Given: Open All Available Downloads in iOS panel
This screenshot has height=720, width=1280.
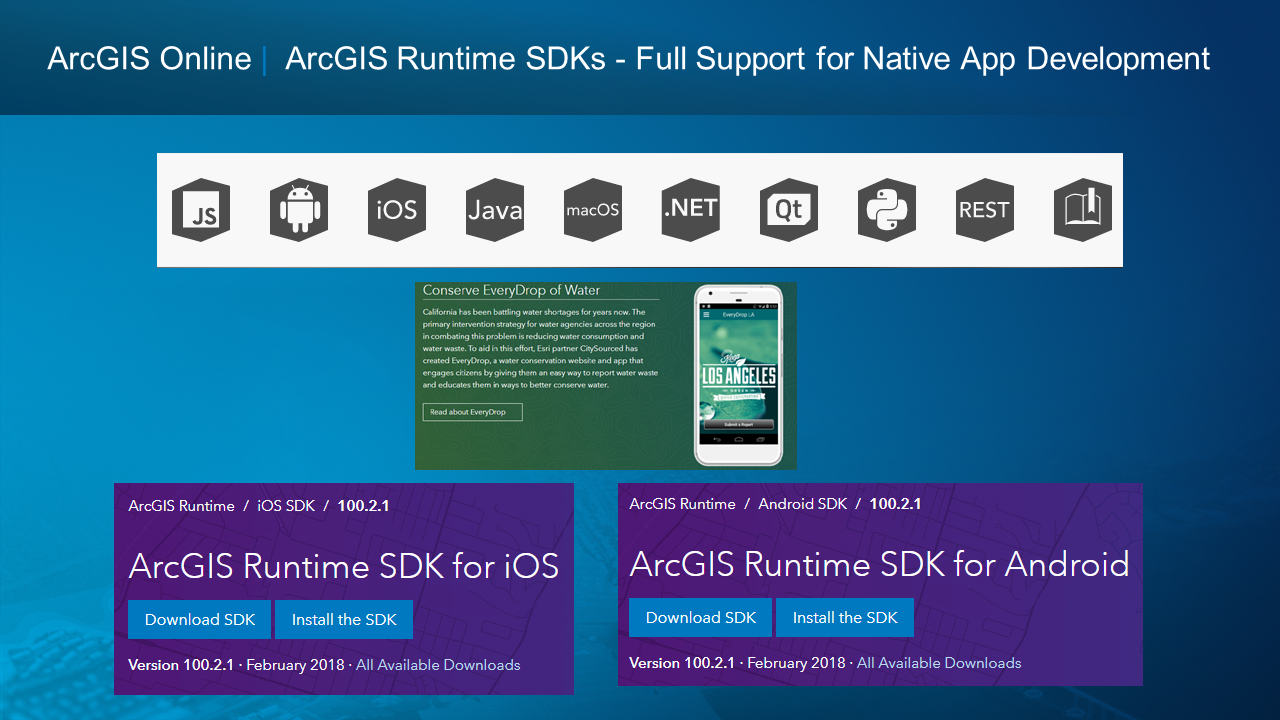Looking at the screenshot, I should [x=438, y=665].
